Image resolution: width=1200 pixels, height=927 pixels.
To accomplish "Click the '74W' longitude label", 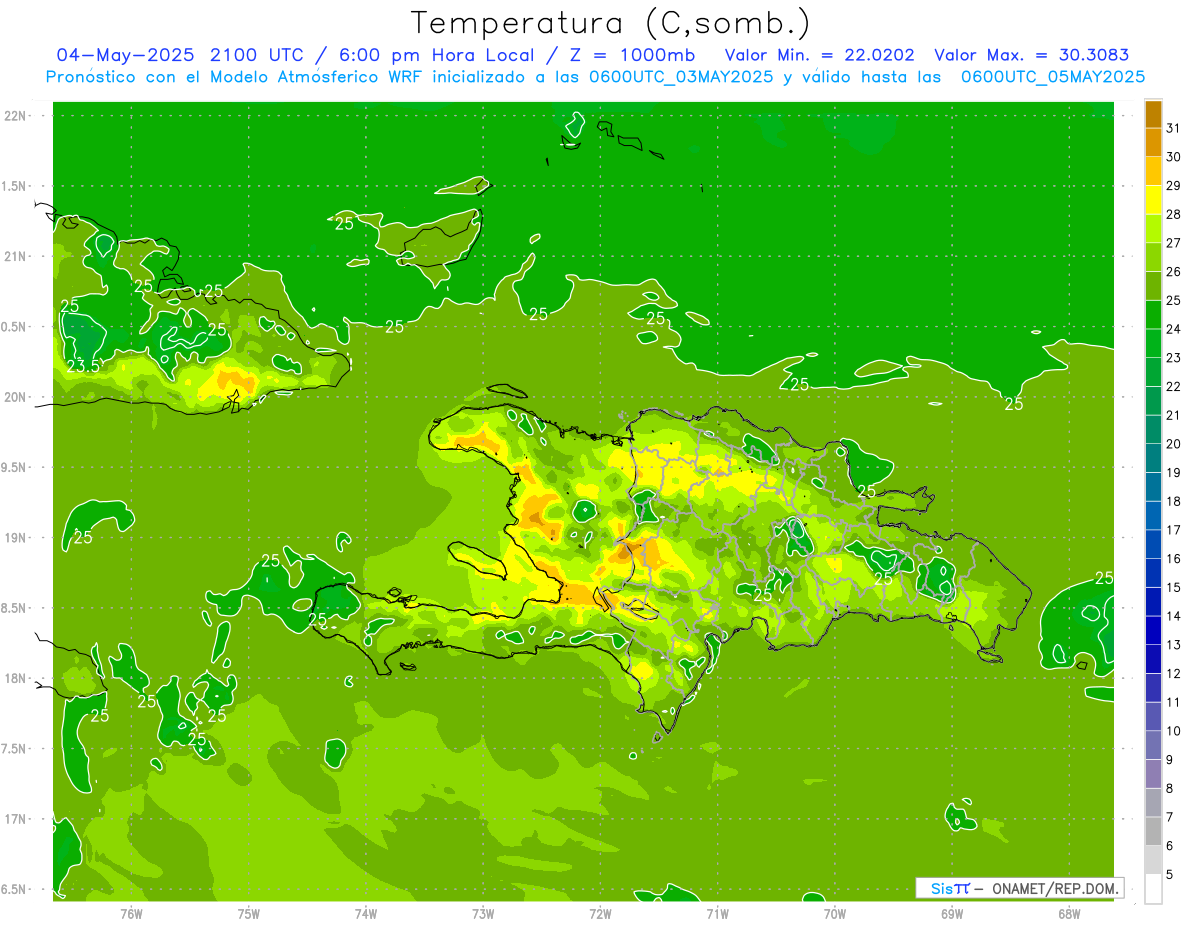I will click(366, 914).
